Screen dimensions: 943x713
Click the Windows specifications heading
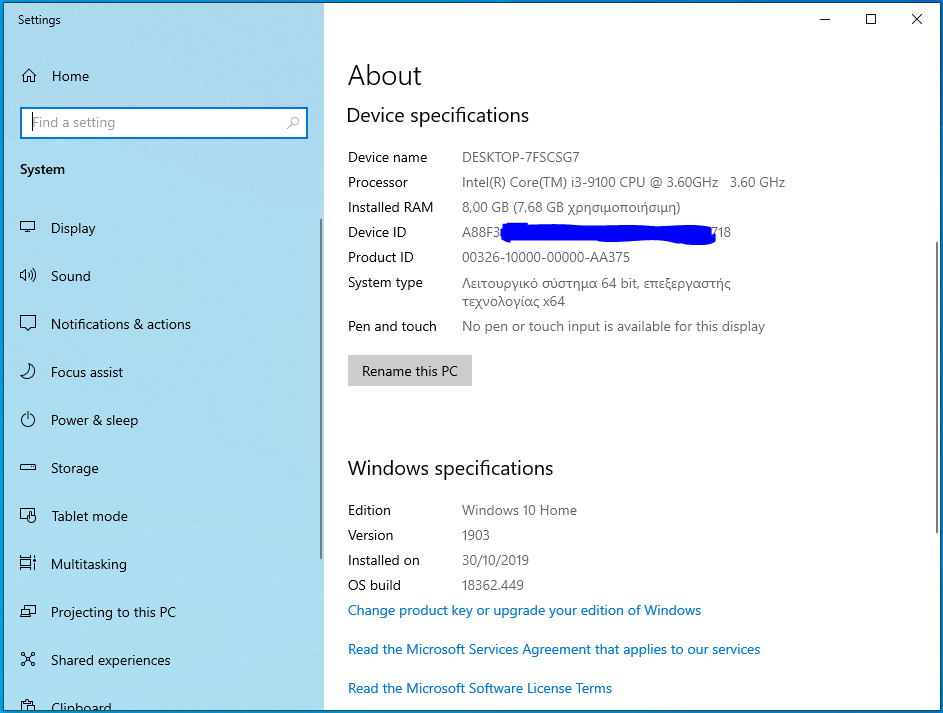click(x=450, y=468)
